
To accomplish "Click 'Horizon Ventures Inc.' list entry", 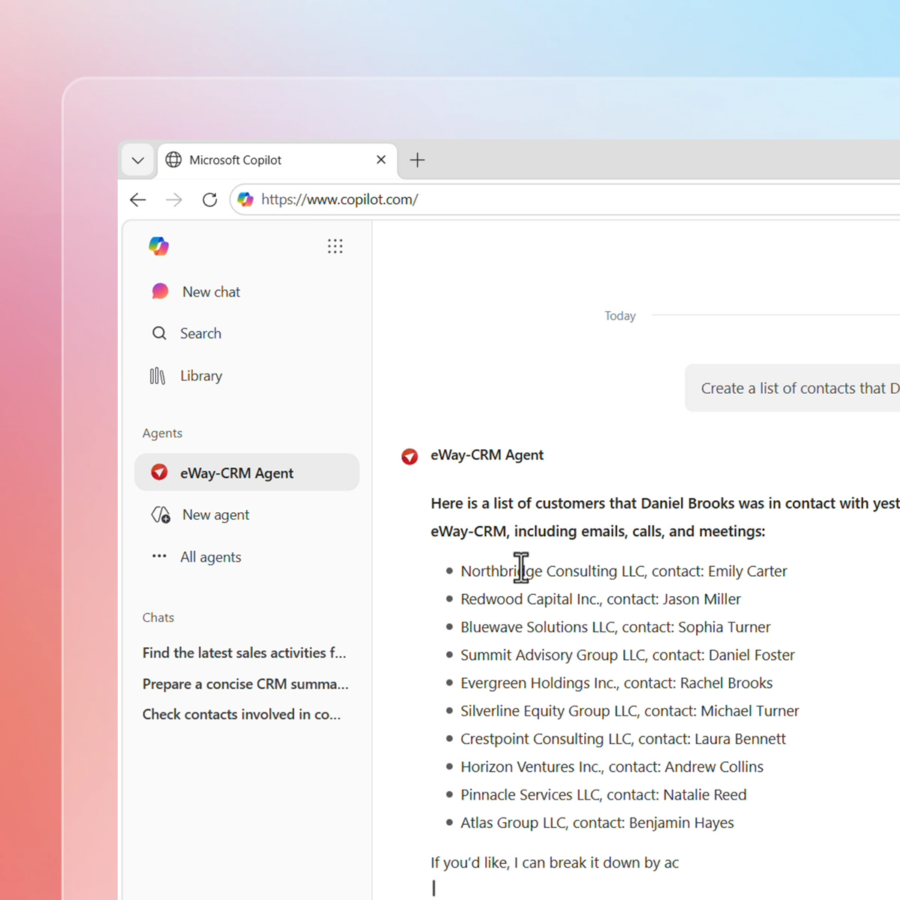I will click(x=612, y=767).
